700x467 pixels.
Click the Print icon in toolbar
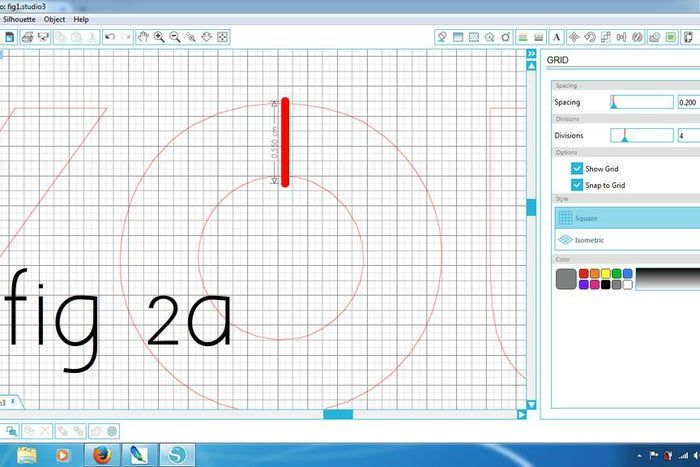27,37
